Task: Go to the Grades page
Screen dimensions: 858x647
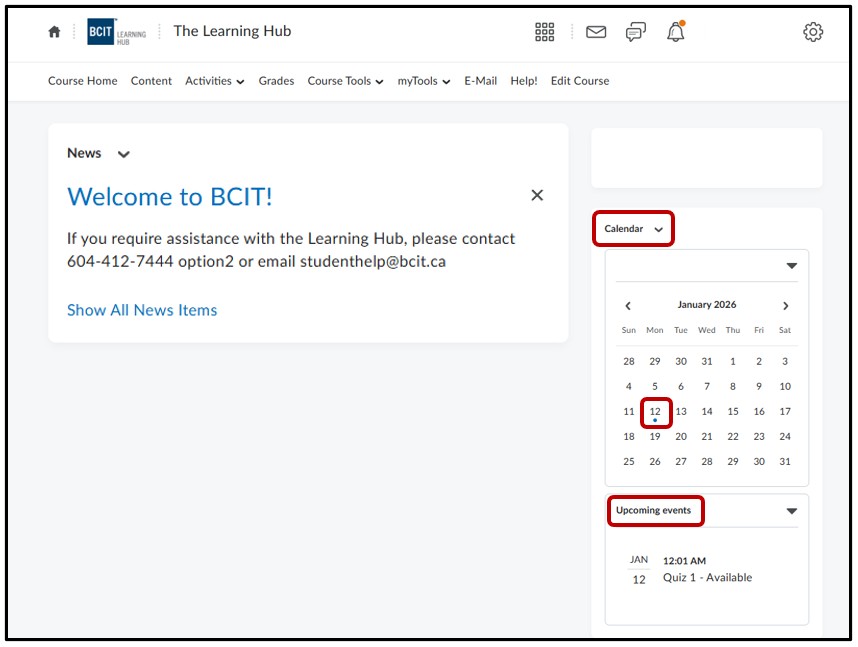Action: pyautogui.click(x=276, y=81)
